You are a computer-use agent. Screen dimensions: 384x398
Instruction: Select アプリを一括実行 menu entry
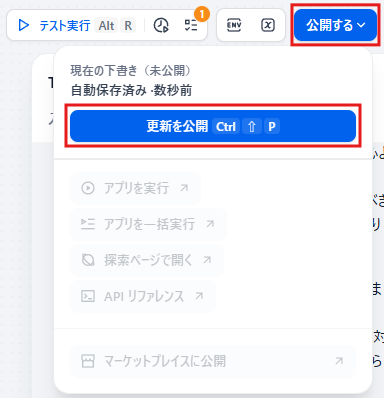point(148,224)
